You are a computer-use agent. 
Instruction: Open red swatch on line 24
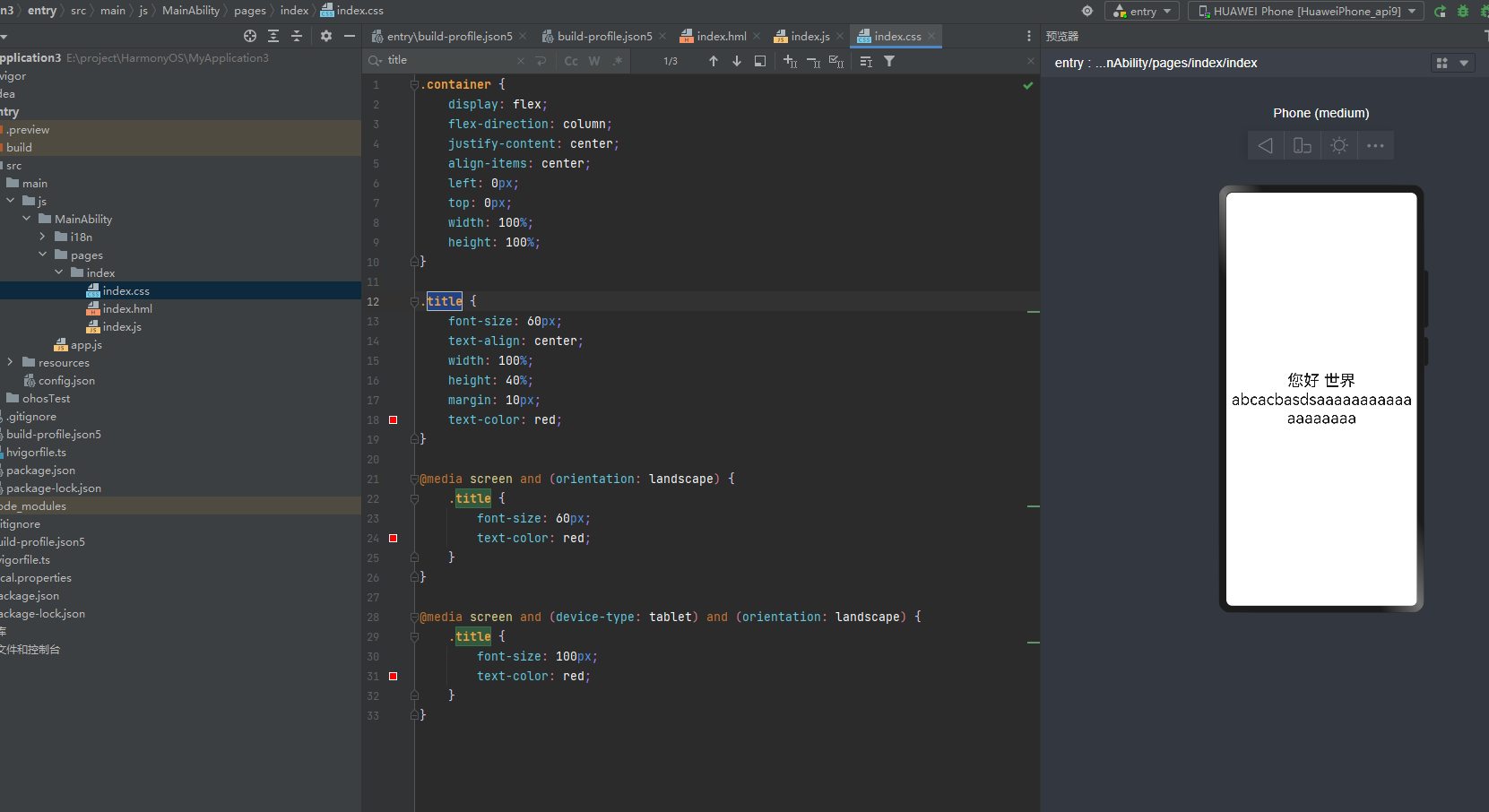click(393, 538)
